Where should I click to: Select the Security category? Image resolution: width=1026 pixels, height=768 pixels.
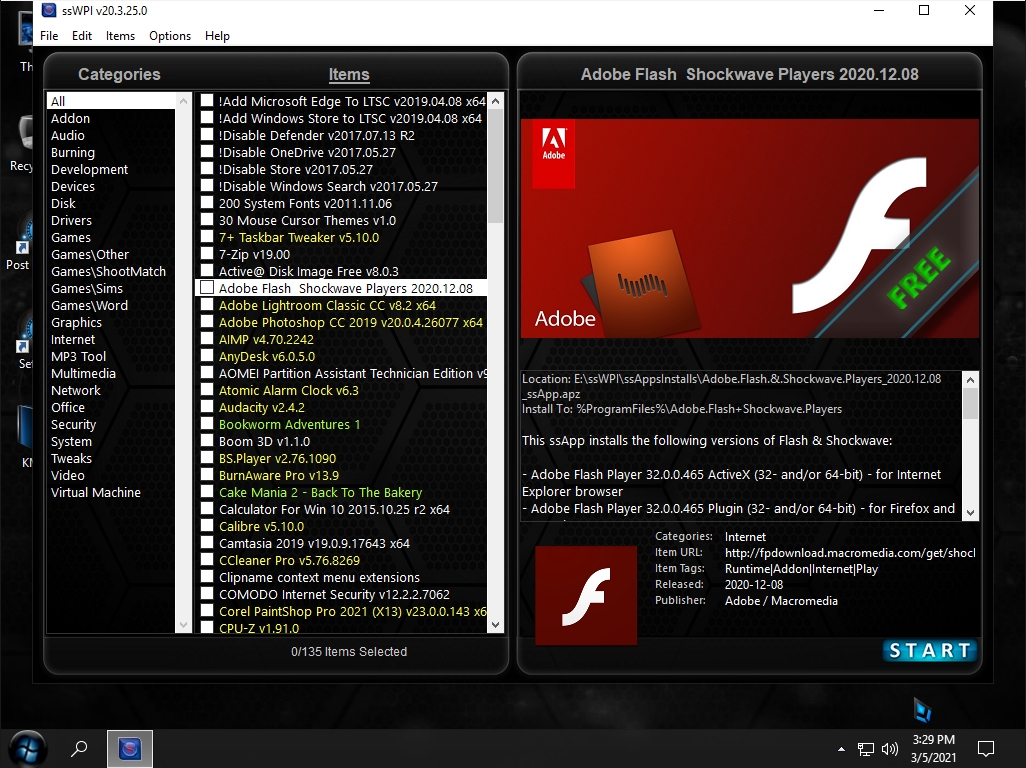pyautogui.click(x=73, y=425)
